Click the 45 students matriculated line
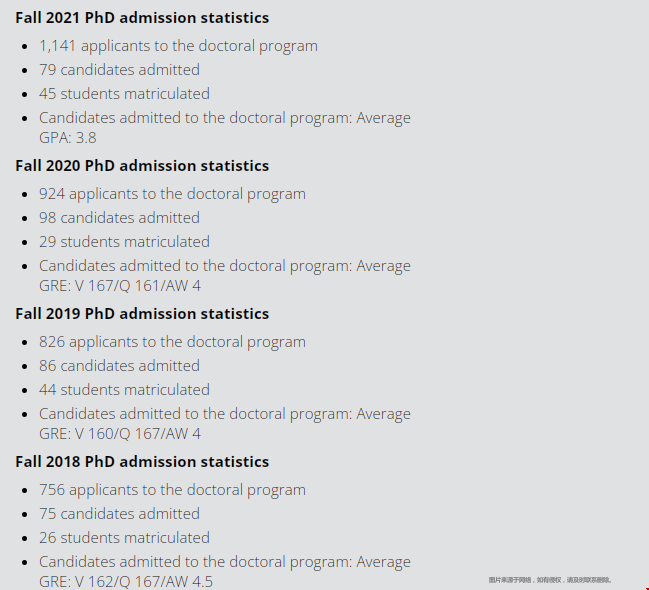 [x=124, y=94]
